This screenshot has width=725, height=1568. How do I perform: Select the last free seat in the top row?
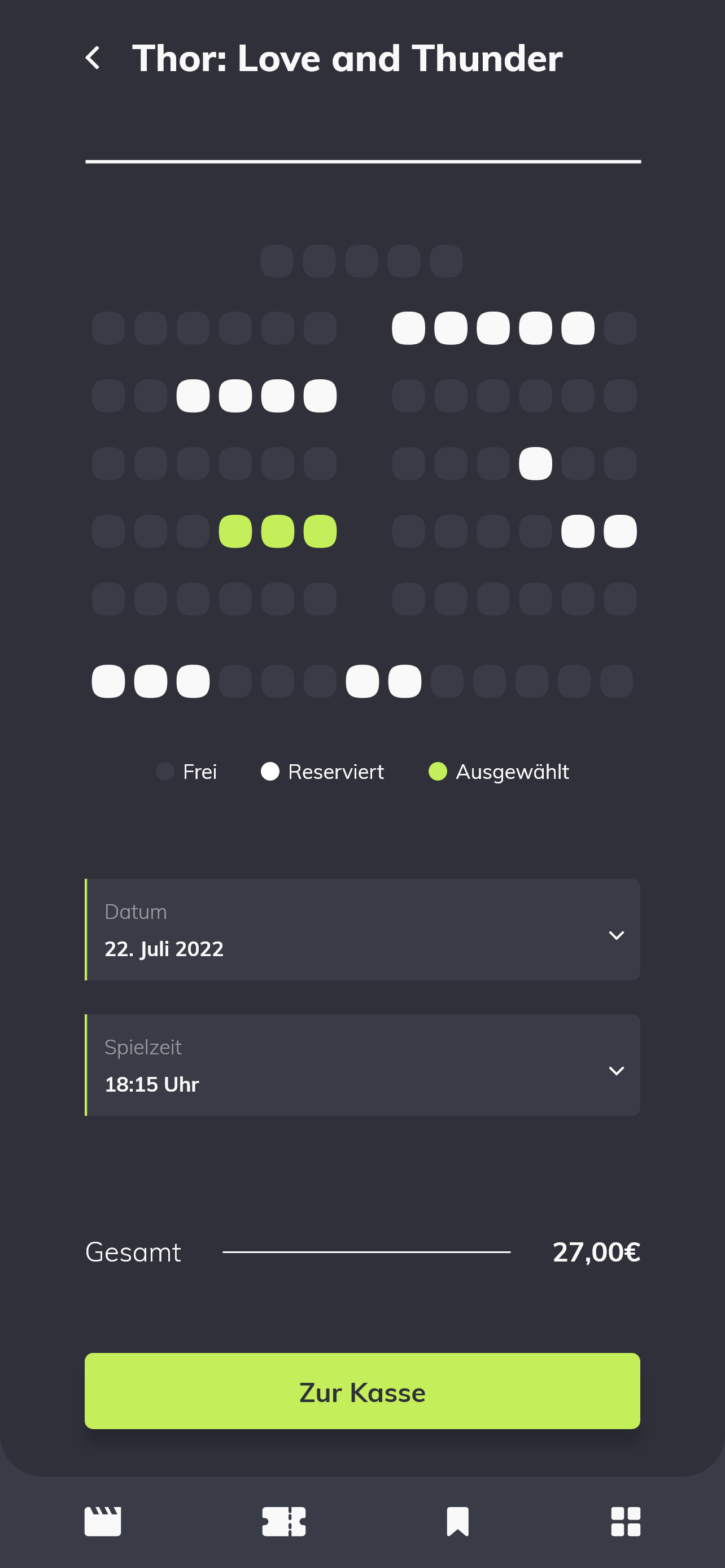[x=446, y=261]
